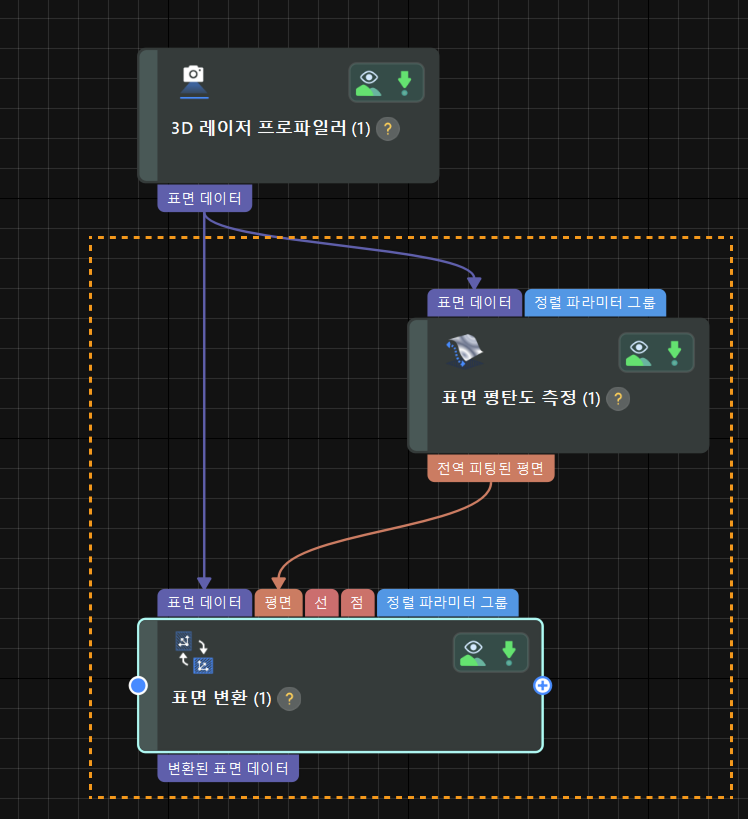Screen dimensions: 748x819
Task: Click green download arrow on 표면 평탄도 측정 node
Action: pyautogui.click(x=674, y=354)
